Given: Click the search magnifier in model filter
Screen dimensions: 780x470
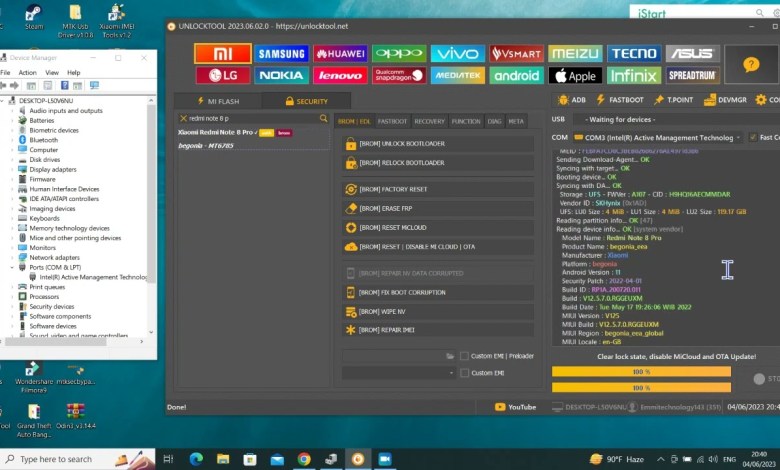Looking at the screenshot, I should 323,118.
